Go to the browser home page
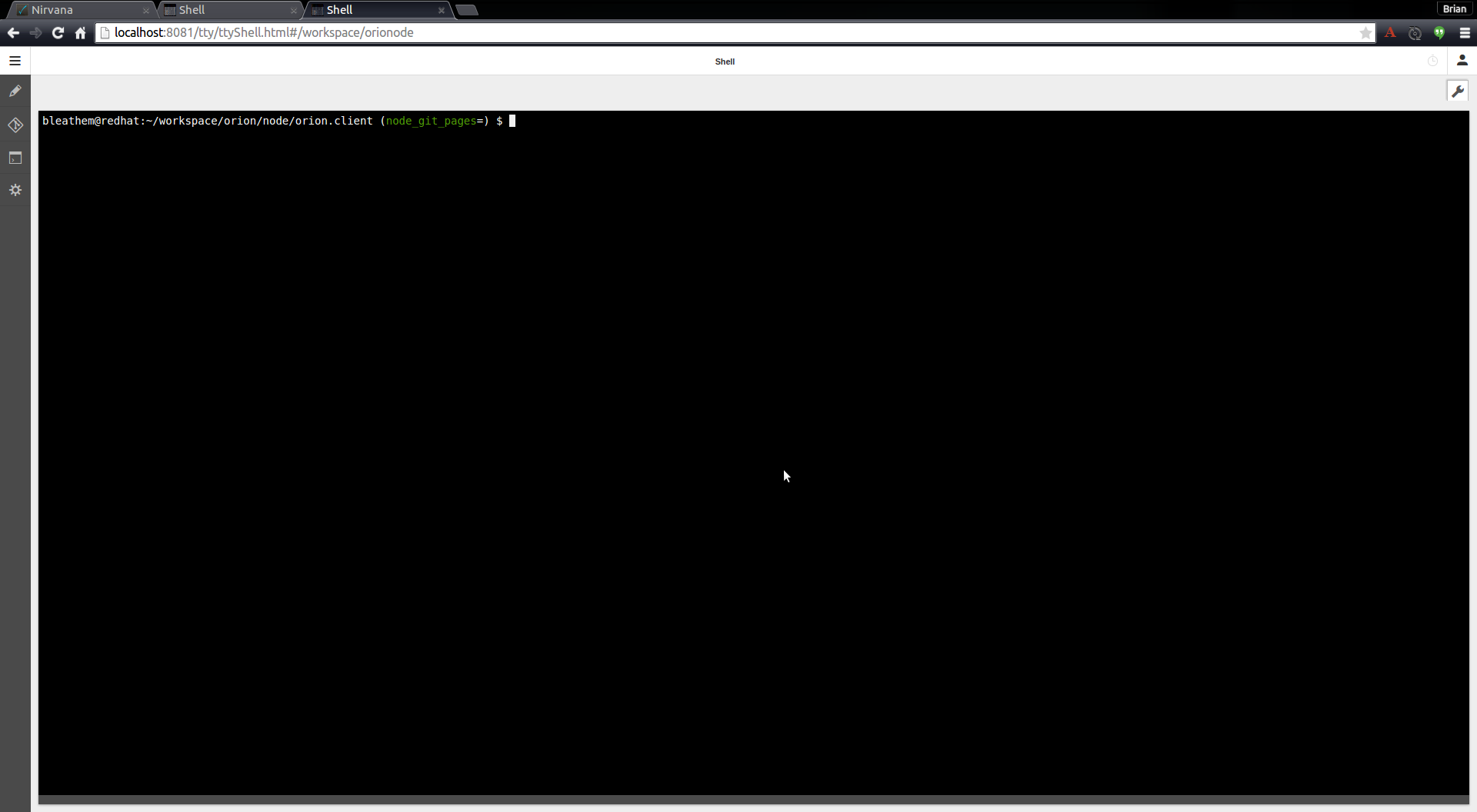 click(80, 32)
